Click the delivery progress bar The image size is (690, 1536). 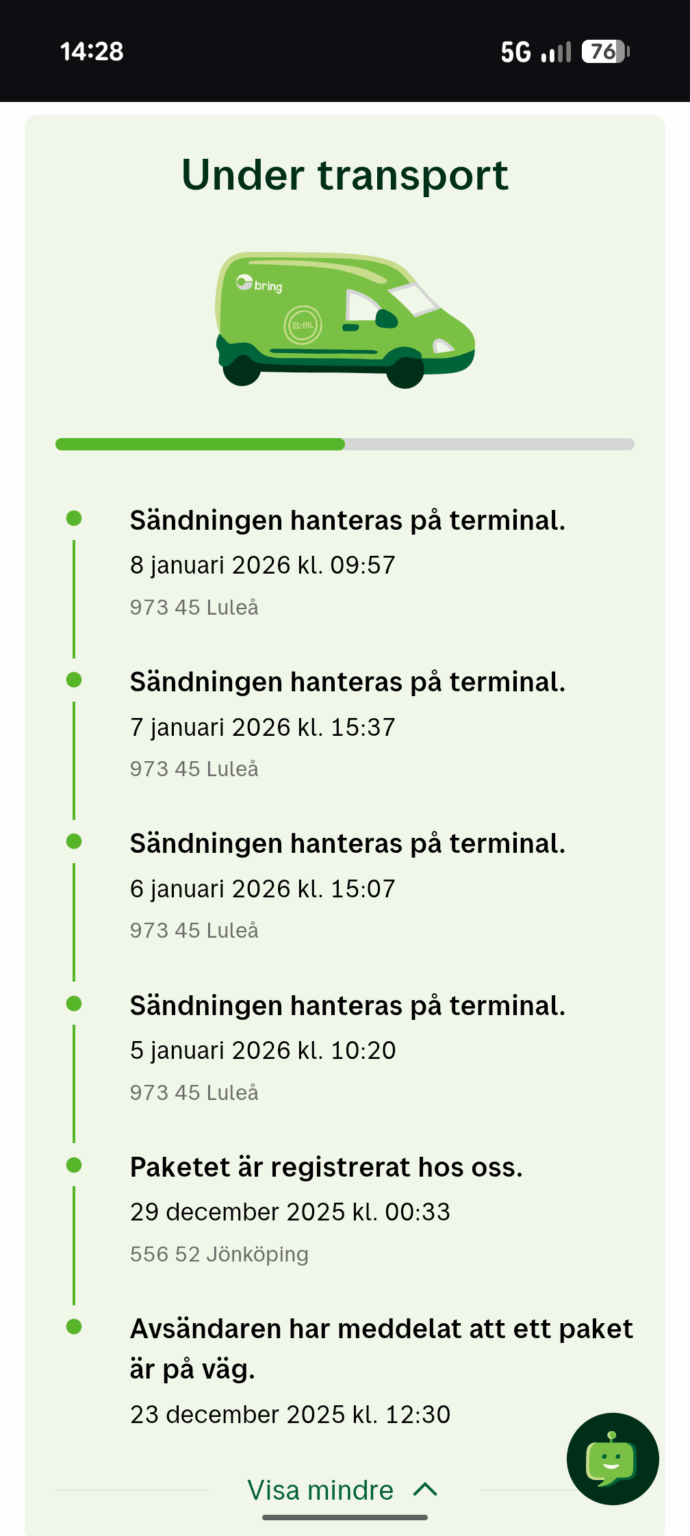(x=345, y=443)
